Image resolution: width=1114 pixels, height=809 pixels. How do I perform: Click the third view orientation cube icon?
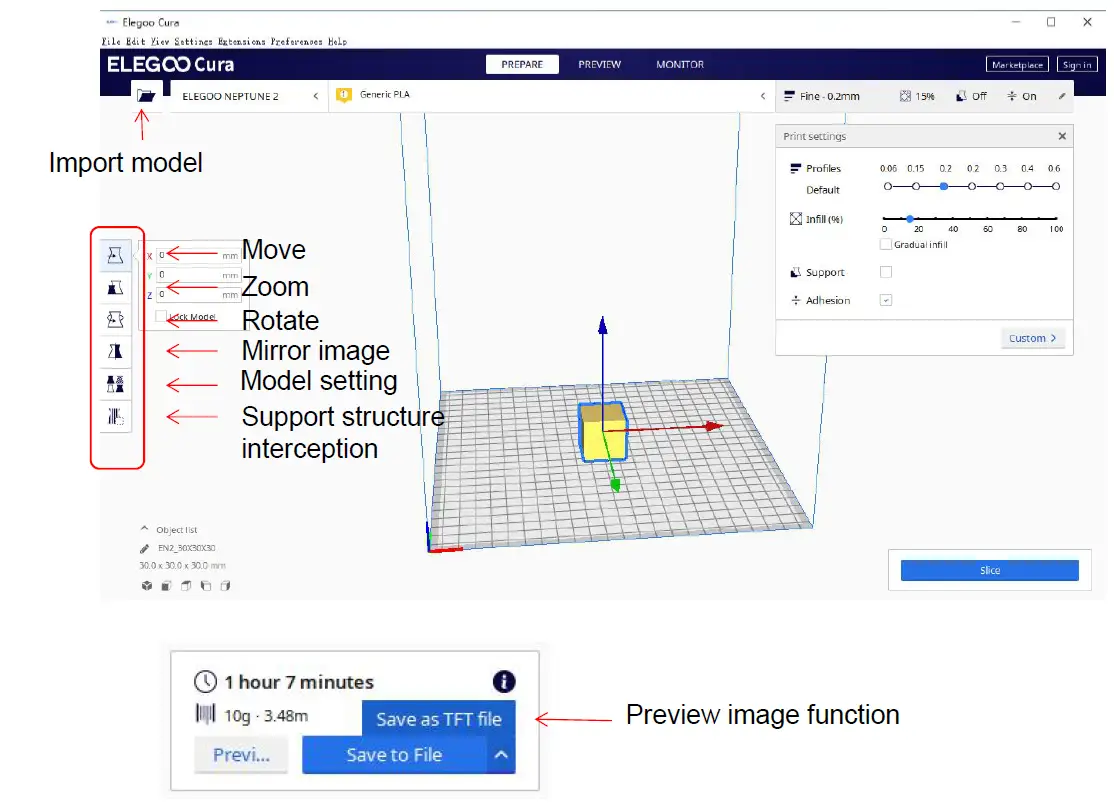point(186,586)
